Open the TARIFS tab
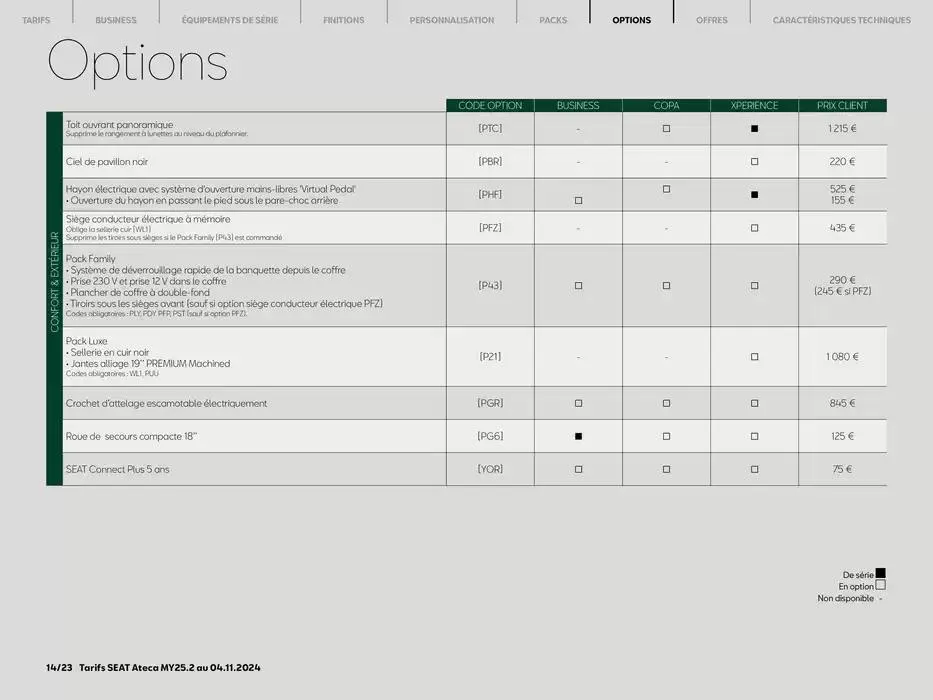933x700 pixels. point(35,20)
